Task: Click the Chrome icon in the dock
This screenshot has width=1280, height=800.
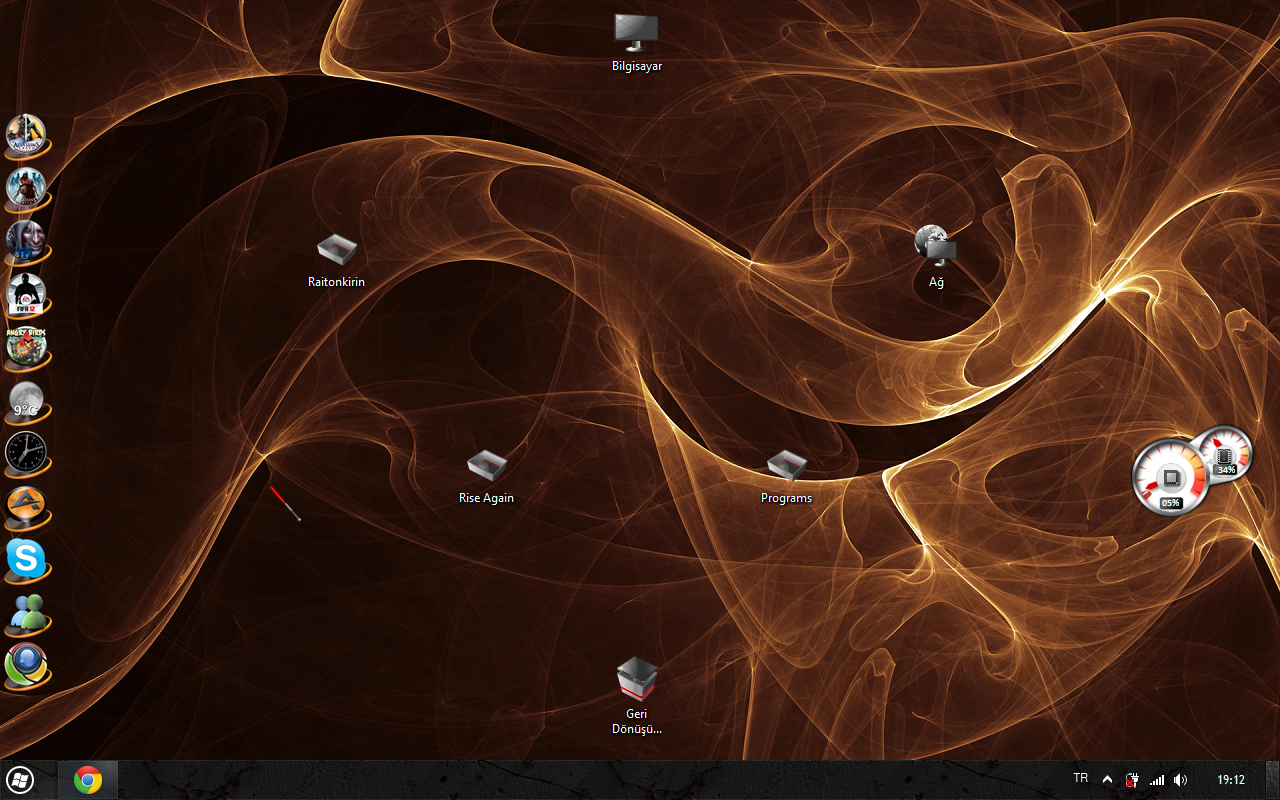Action: (x=26, y=666)
